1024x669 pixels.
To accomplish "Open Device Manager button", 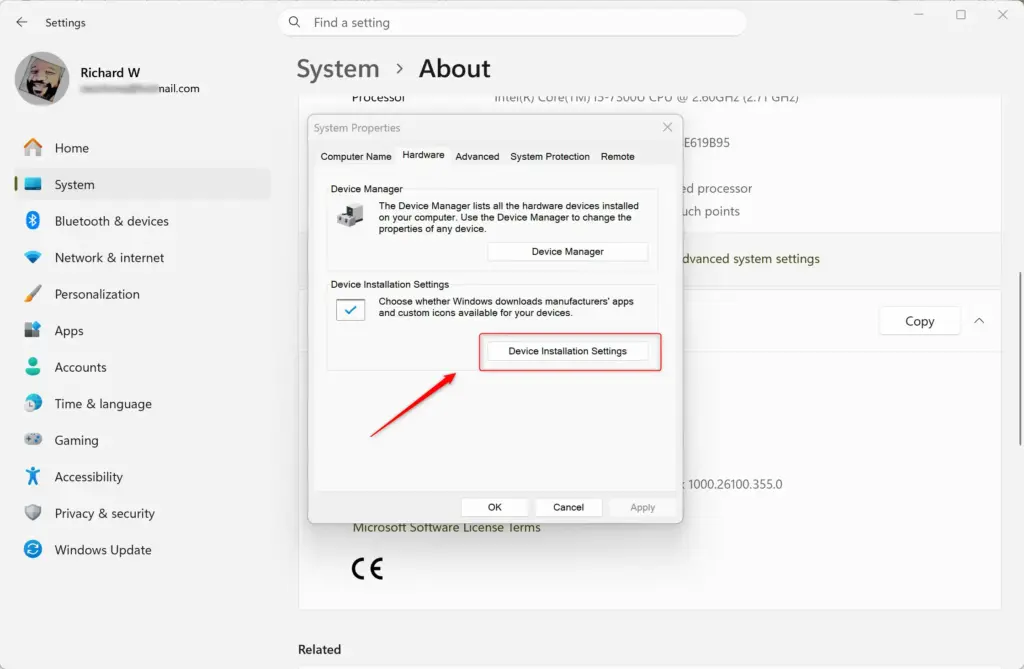I will click(568, 252).
